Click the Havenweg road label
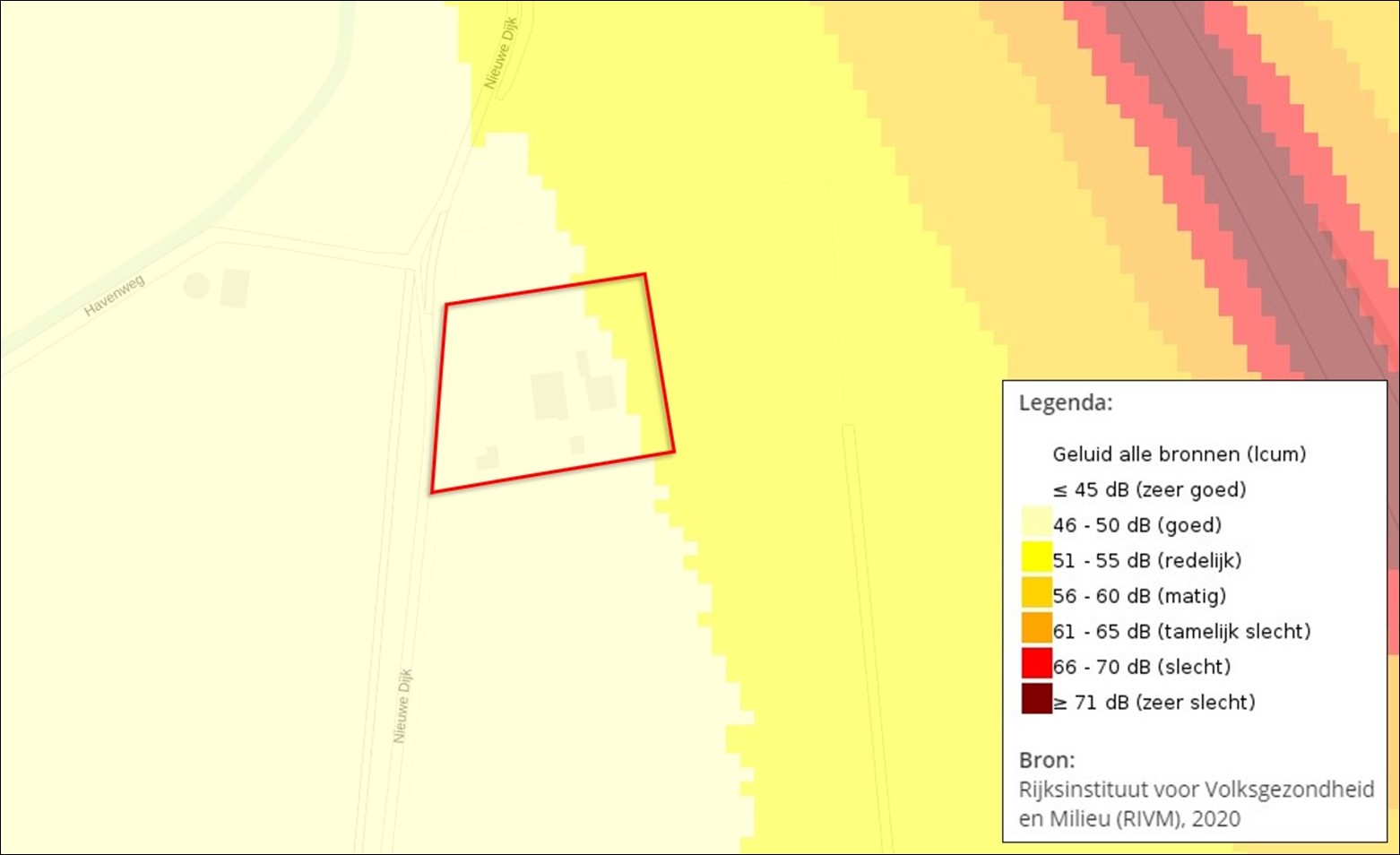The width and height of the screenshot is (1400, 855). [x=115, y=296]
